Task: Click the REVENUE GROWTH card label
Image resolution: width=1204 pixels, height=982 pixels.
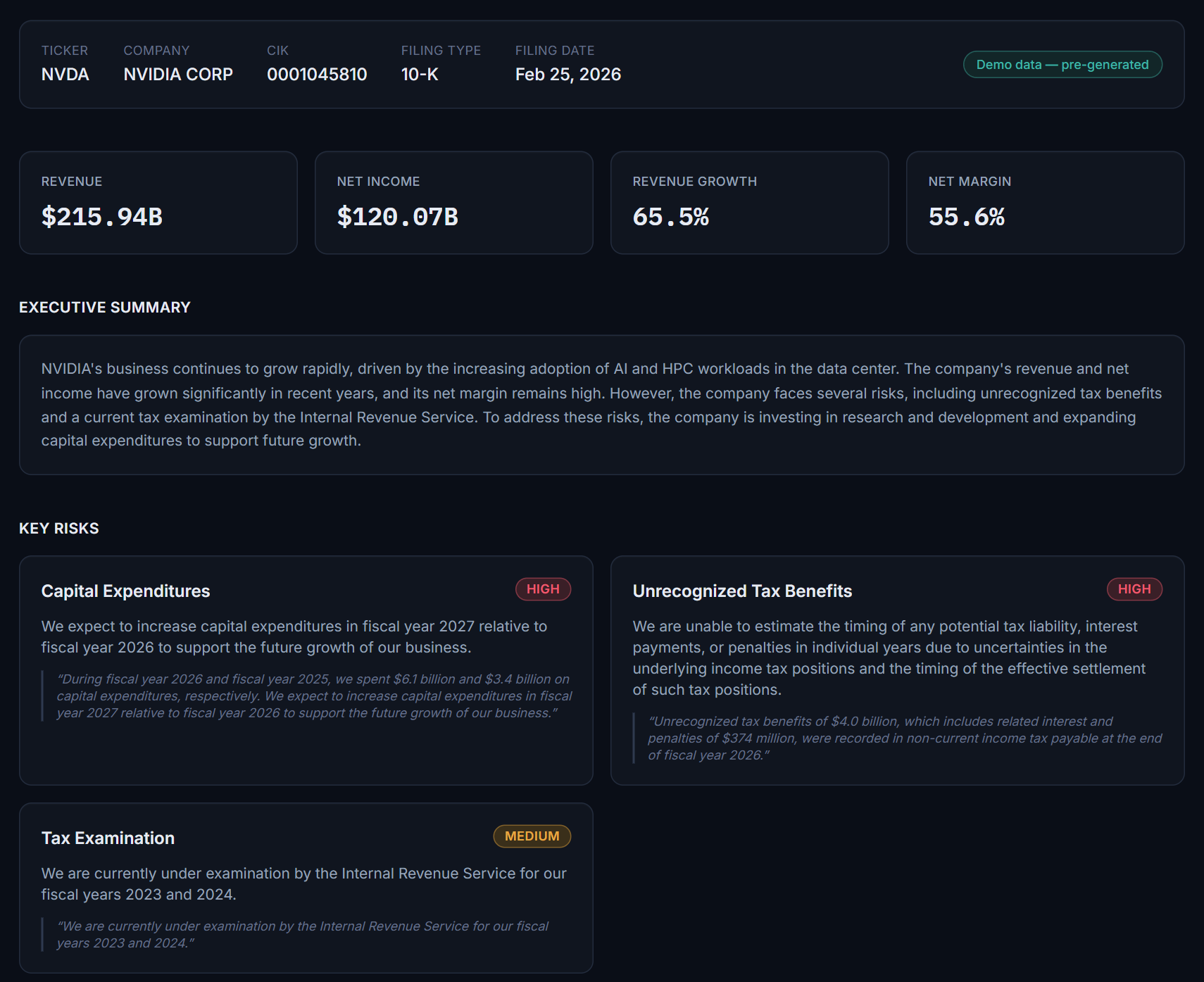Action: click(x=695, y=182)
